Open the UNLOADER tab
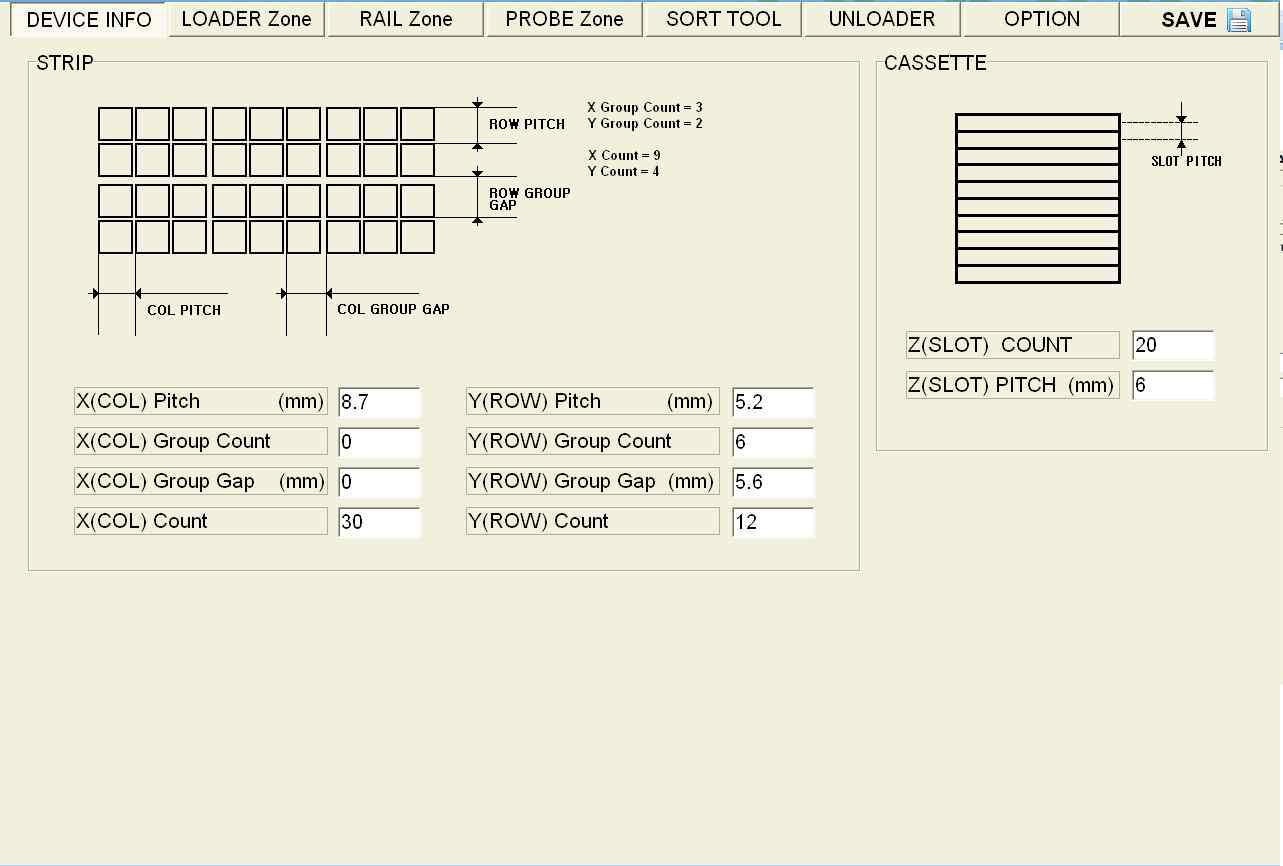 882,19
